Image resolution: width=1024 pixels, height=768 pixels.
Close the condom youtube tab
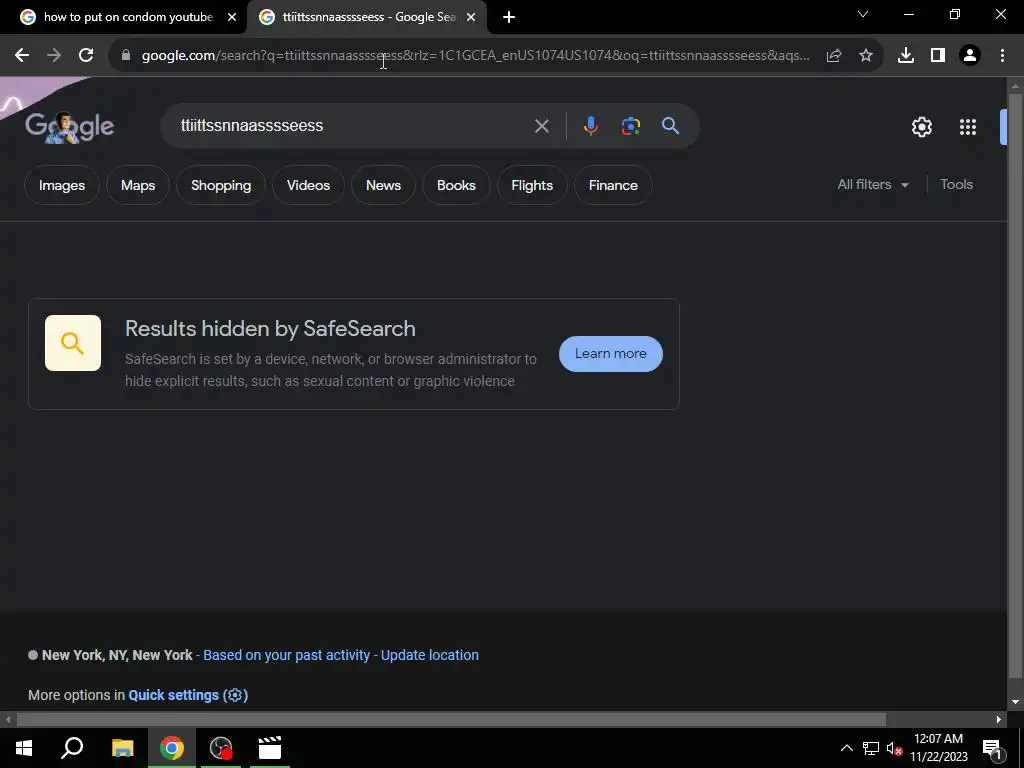(232, 17)
